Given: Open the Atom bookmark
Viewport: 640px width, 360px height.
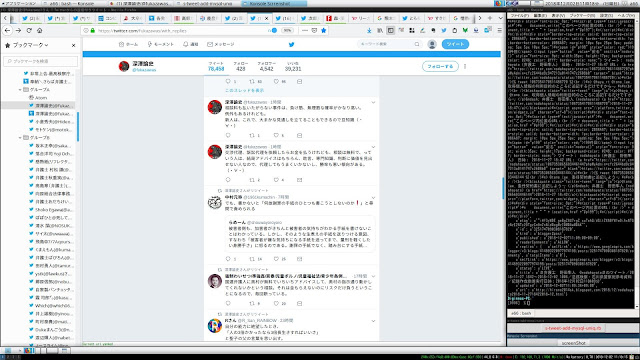Looking at the screenshot, I should click(38, 98).
